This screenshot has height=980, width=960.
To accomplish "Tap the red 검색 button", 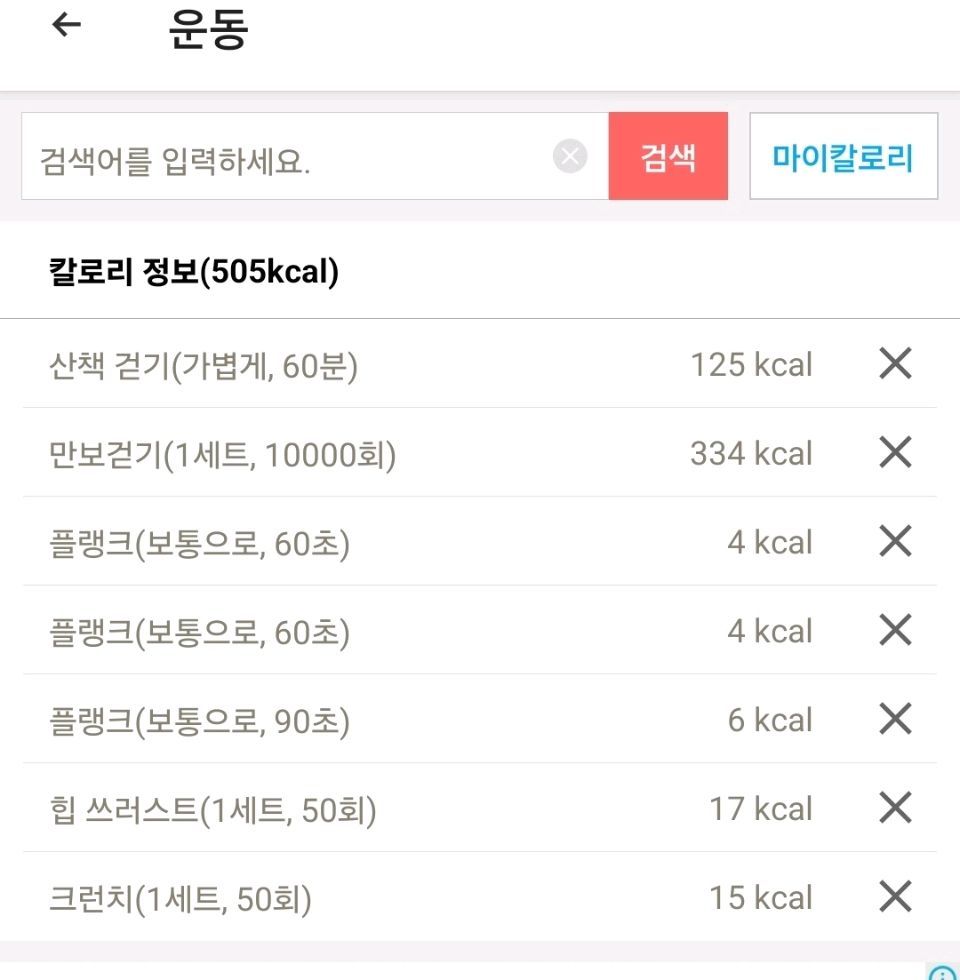I will click(x=668, y=156).
